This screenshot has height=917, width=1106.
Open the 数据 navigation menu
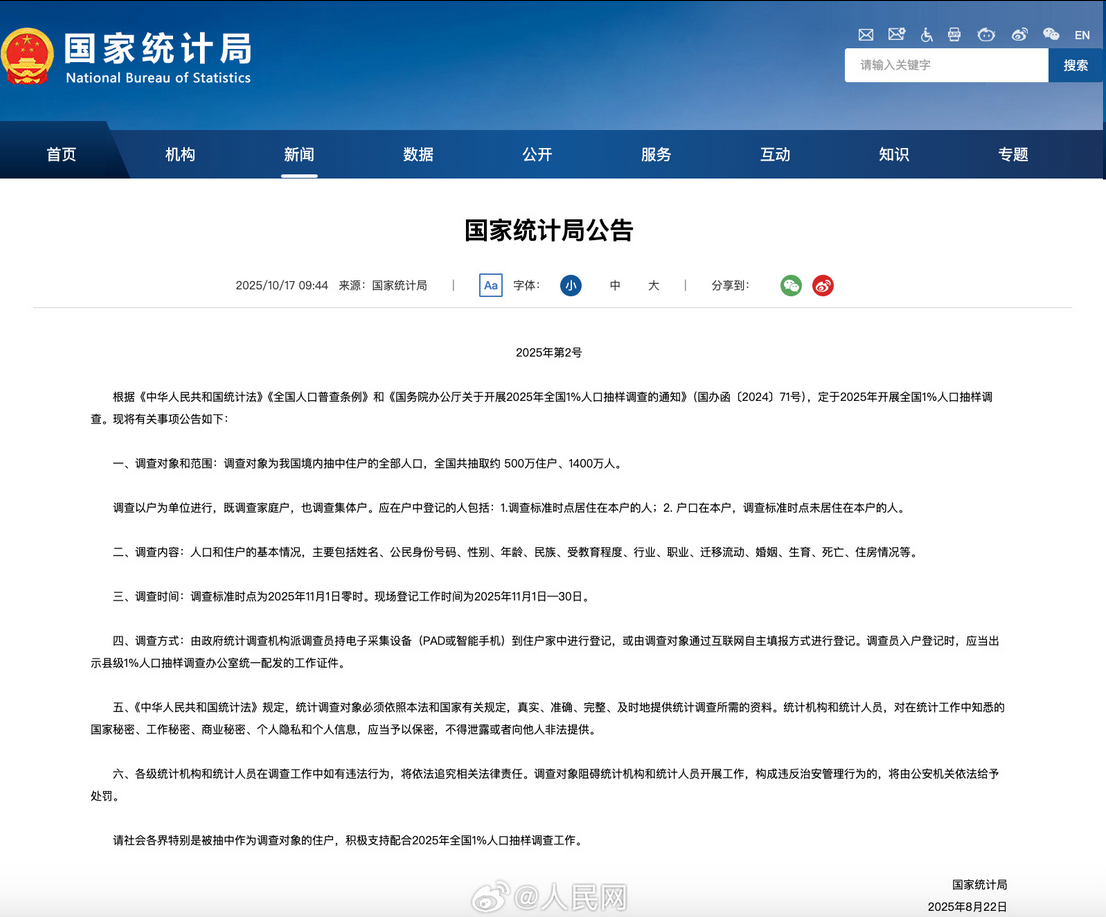click(x=418, y=154)
